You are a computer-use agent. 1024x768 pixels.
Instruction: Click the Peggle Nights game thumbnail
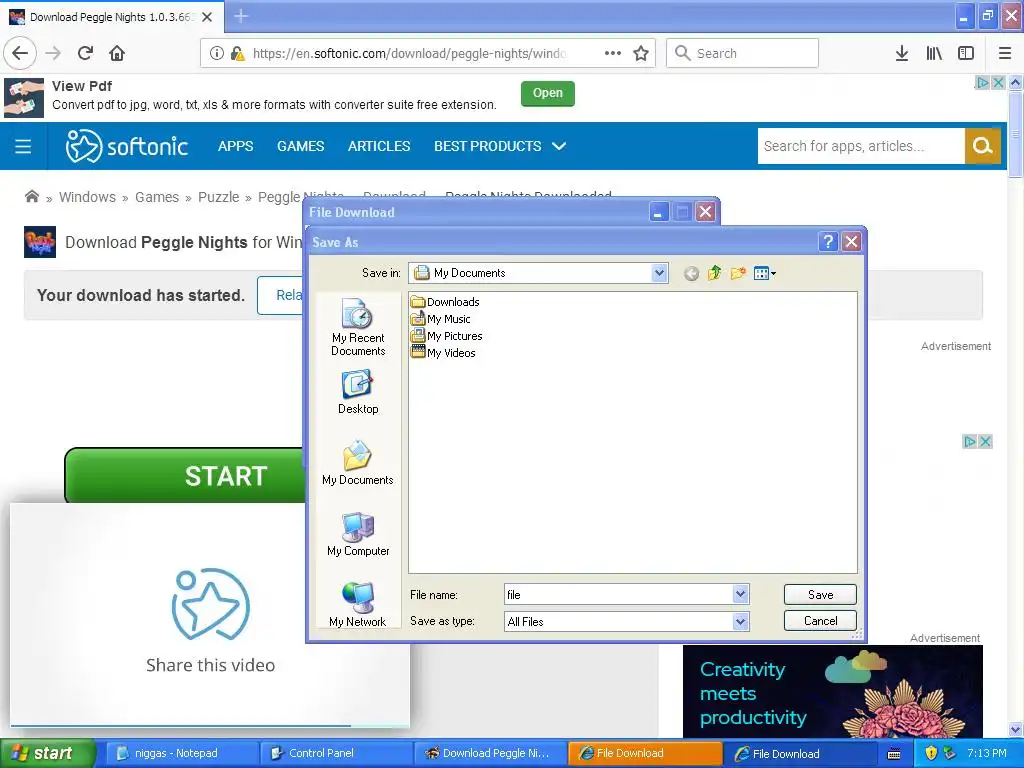click(40, 242)
